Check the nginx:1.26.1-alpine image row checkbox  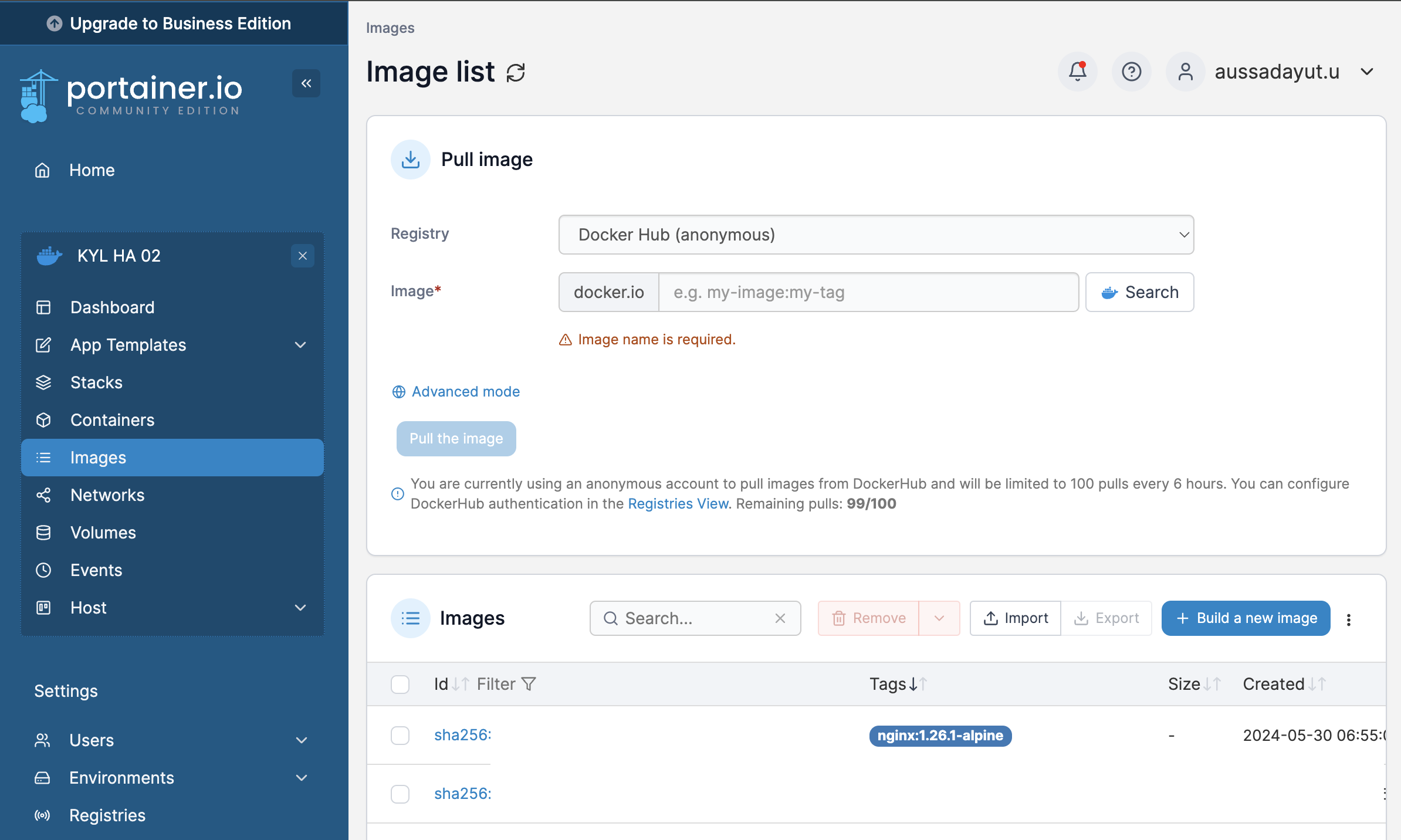[x=400, y=736]
